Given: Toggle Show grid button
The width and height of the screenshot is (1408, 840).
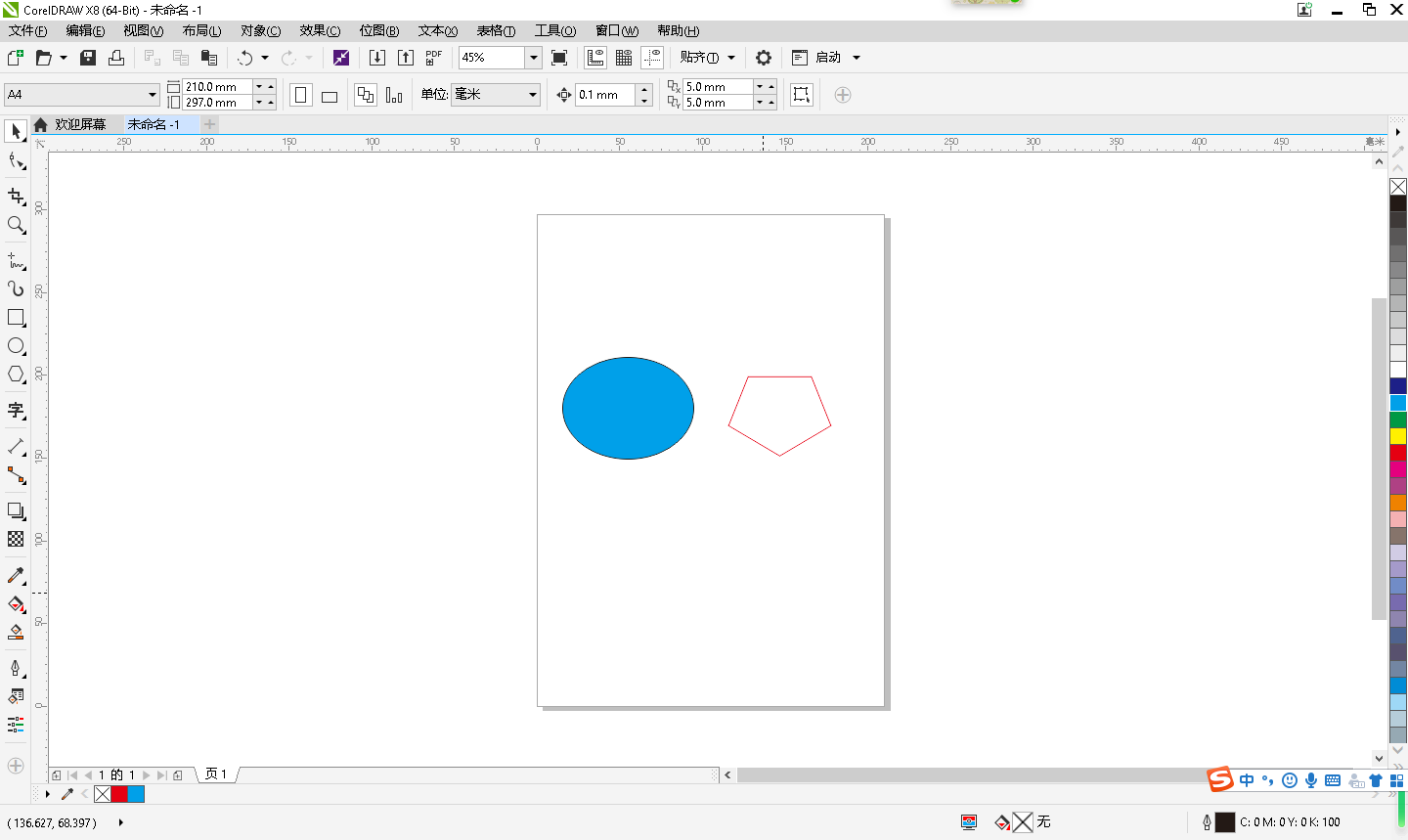Looking at the screenshot, I should click(624, 58).
